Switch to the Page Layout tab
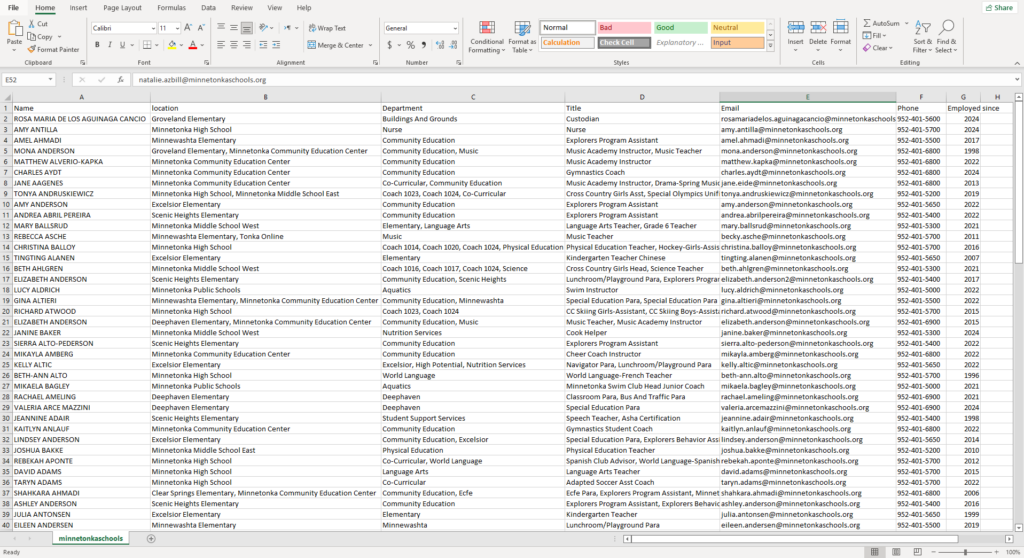This screenshot has width=1024, height=558. click(122, 8)
